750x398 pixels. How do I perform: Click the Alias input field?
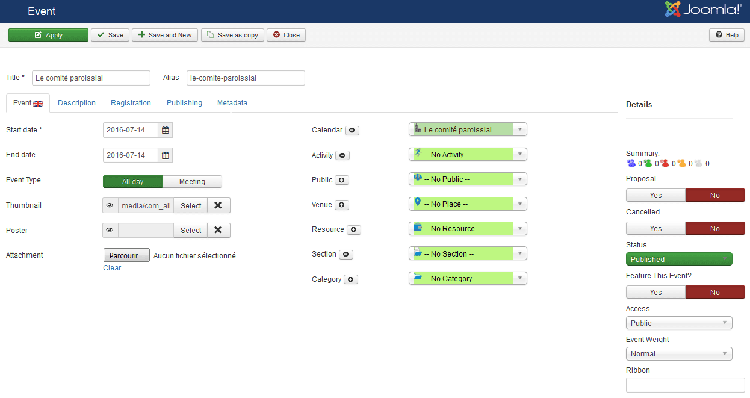(x=246, y=78)
